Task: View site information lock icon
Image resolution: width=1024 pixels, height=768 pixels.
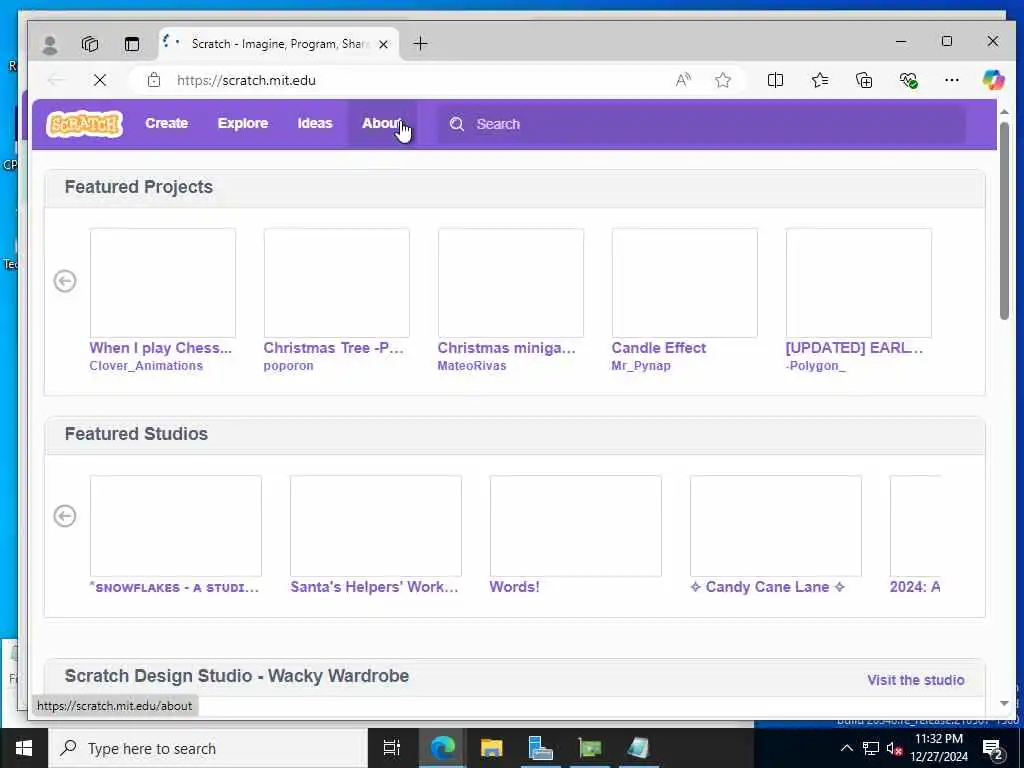Action: coord(153,80)
